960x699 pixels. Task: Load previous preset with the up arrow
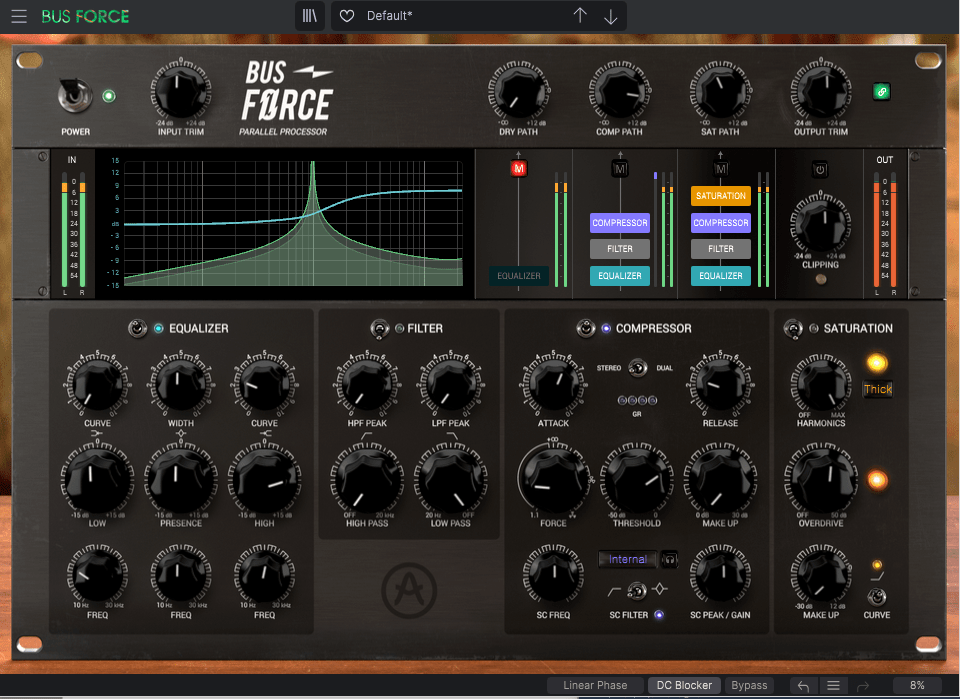[580, 16]
